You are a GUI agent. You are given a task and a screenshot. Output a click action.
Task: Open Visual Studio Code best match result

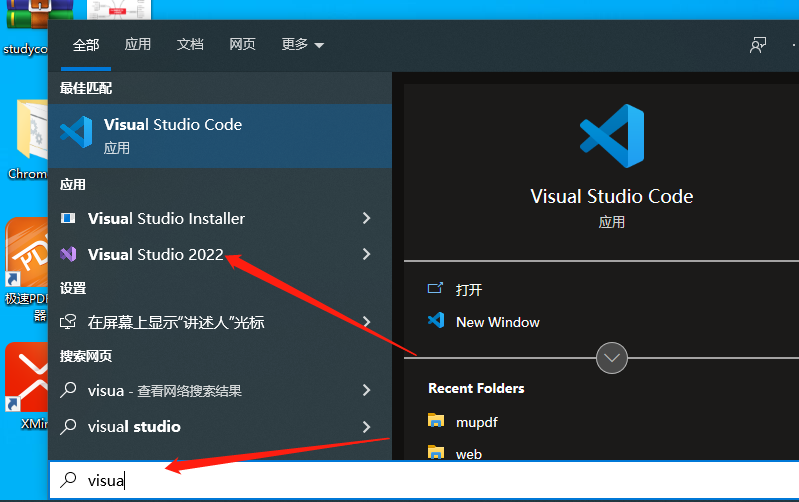(220, 136)
